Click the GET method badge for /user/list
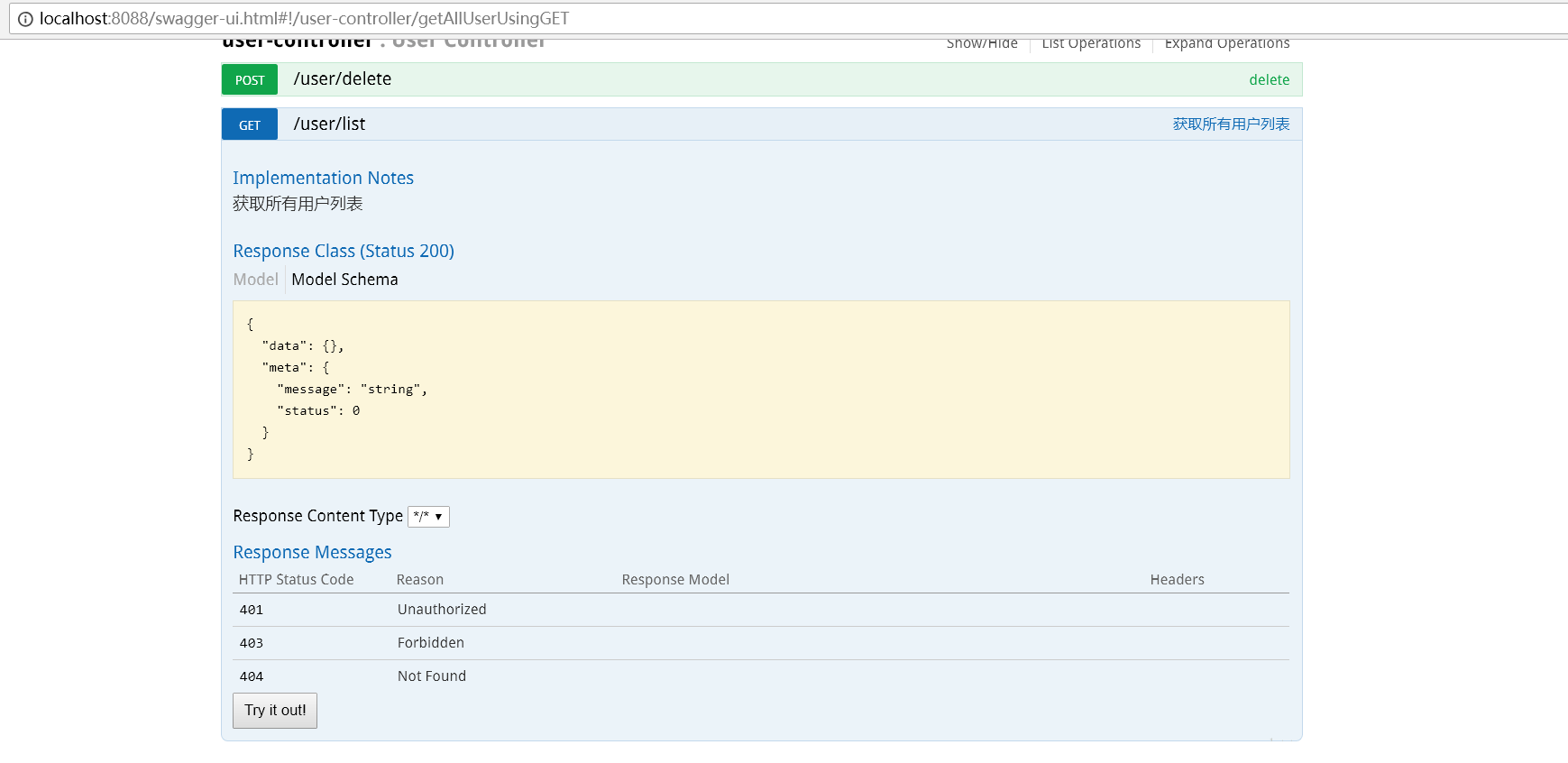The height and width of the screenshot is (763, 1568). point(250,124)
